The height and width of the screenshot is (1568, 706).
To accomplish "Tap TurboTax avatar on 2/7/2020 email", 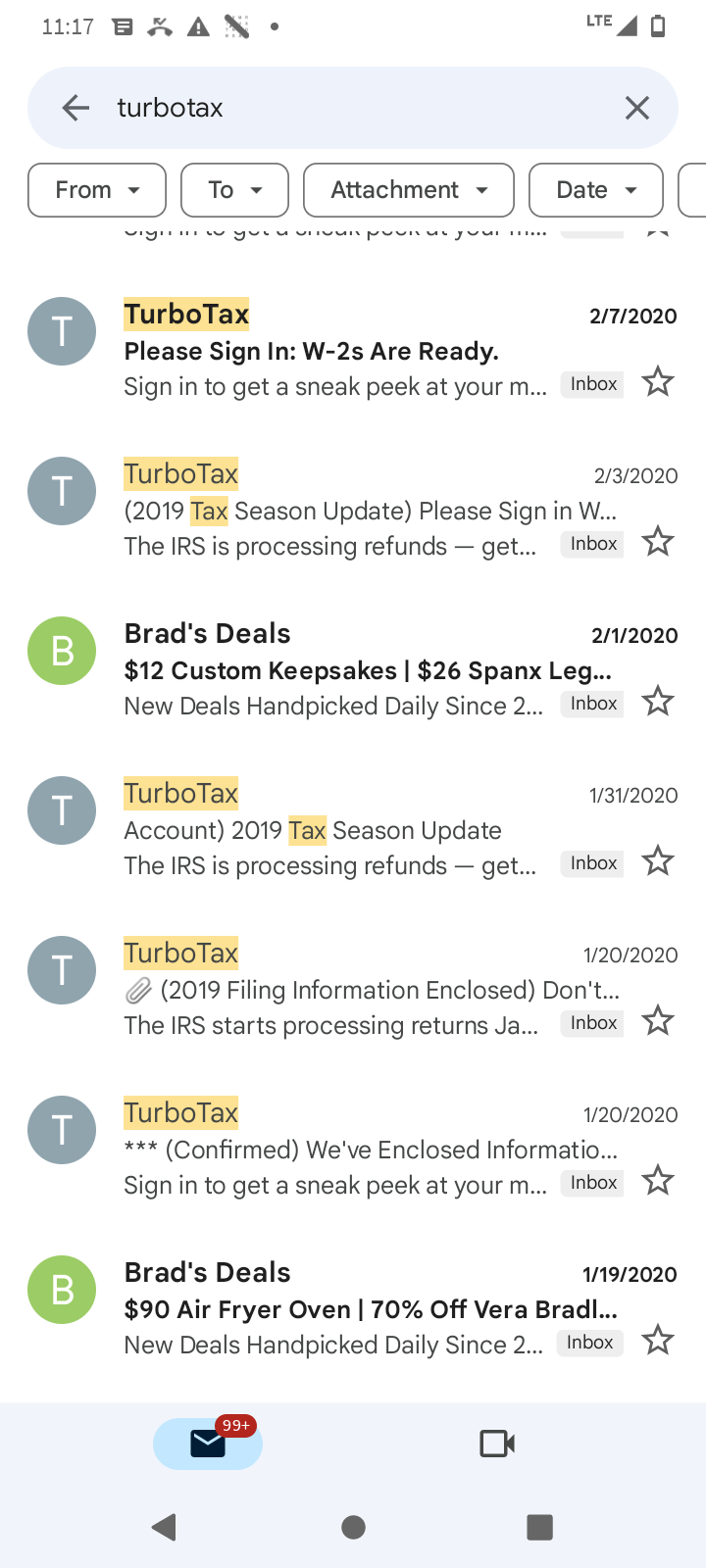I will coord(62,331).
